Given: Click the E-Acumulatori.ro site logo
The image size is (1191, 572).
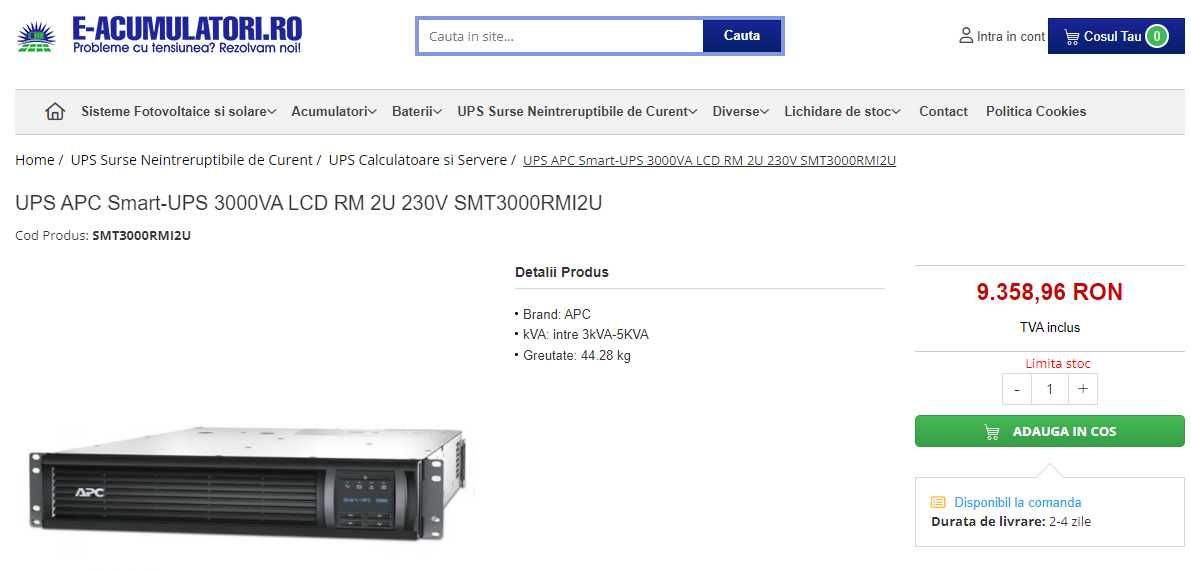Looking at the screenshot, I should pyautogui.click(x=160, y=36).
